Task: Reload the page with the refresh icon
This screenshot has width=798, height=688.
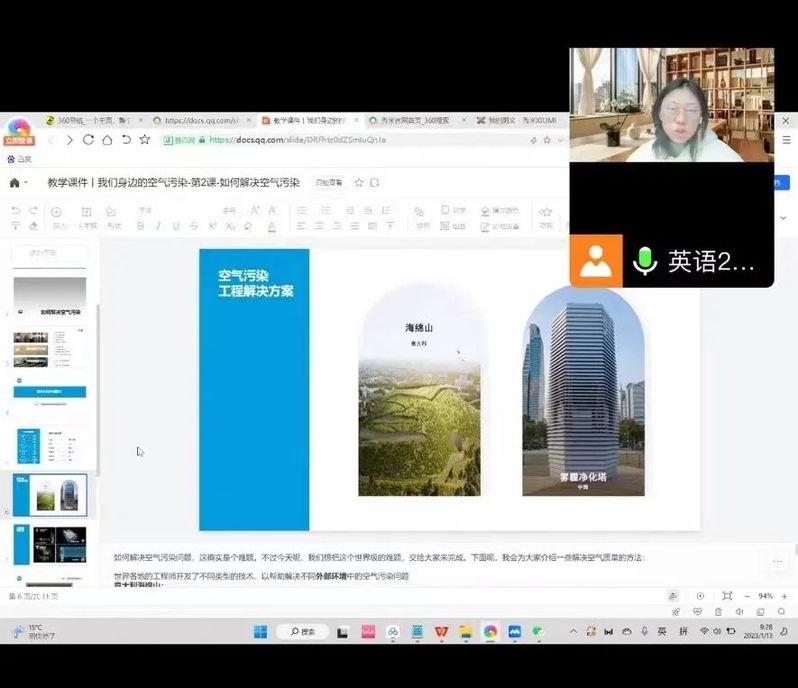Action: [x=89, y=139]
